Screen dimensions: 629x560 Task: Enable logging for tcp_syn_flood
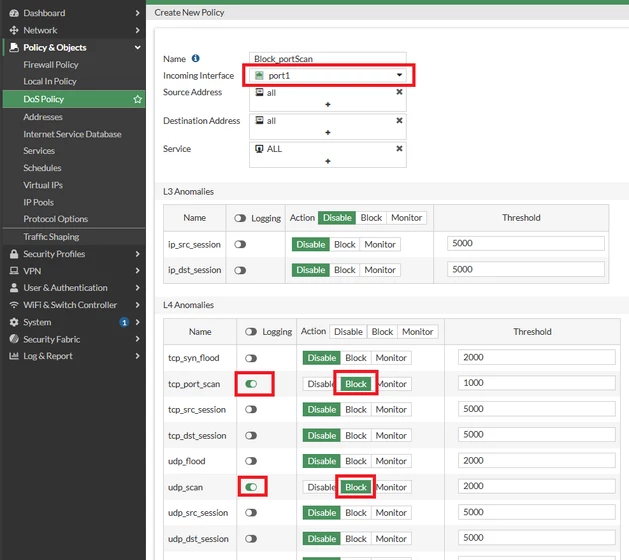pos(251,358)
